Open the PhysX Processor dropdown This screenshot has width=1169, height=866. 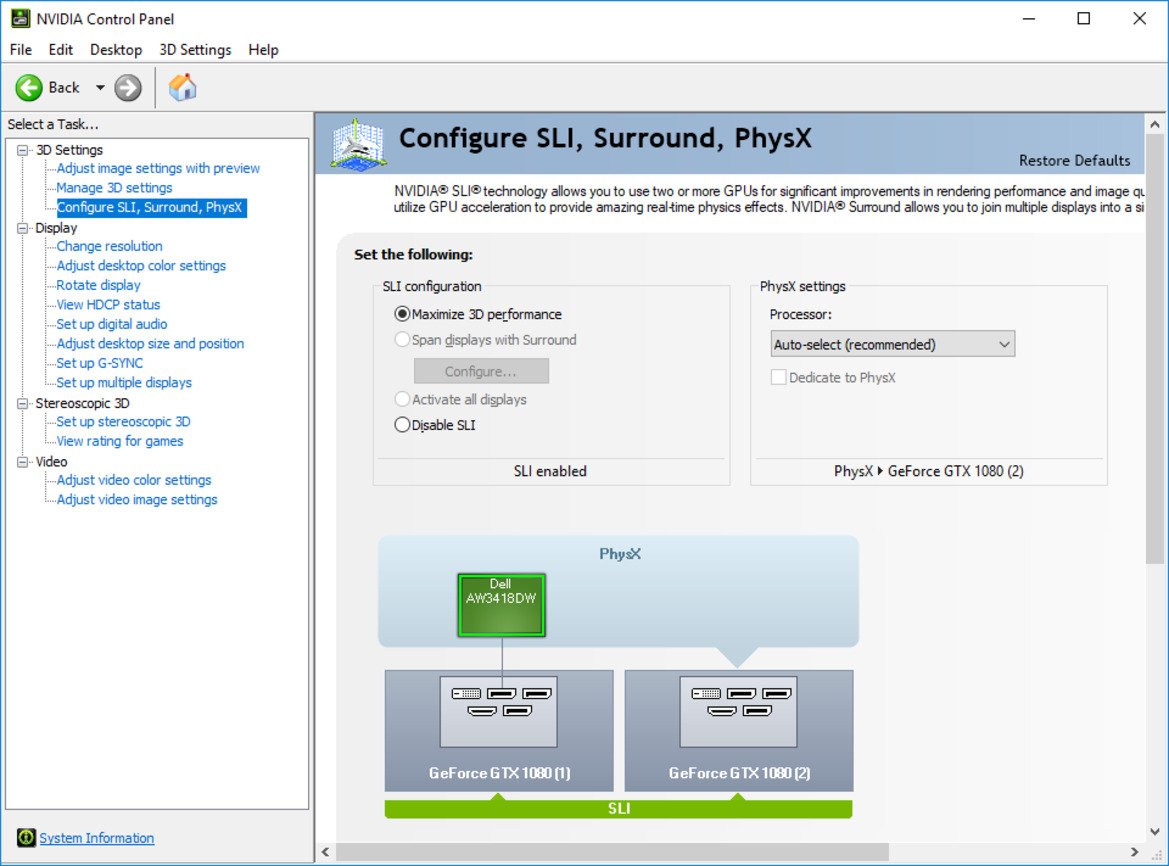[x=892, y=344]
